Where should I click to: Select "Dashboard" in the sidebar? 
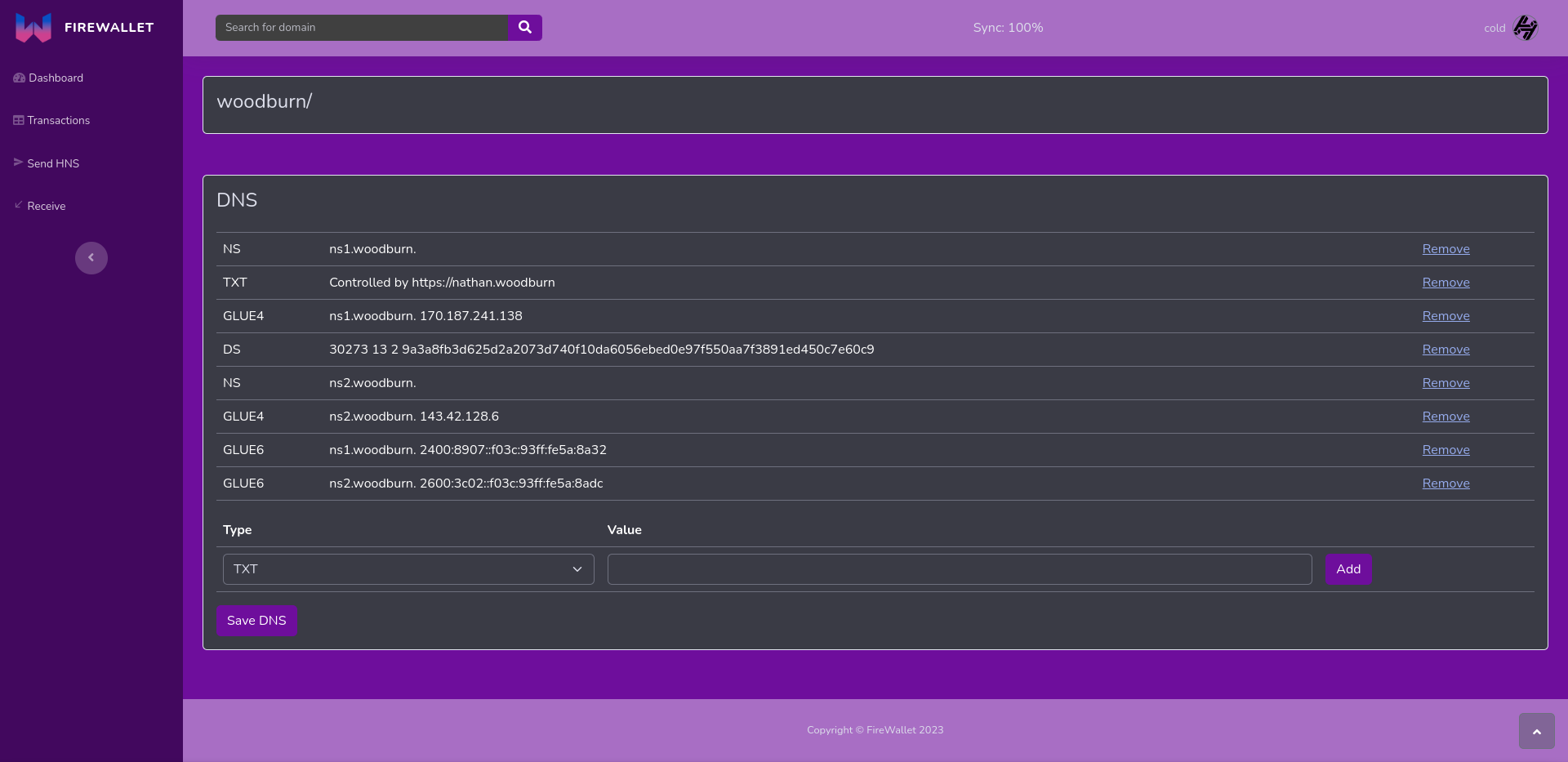[x=56, y=78]
